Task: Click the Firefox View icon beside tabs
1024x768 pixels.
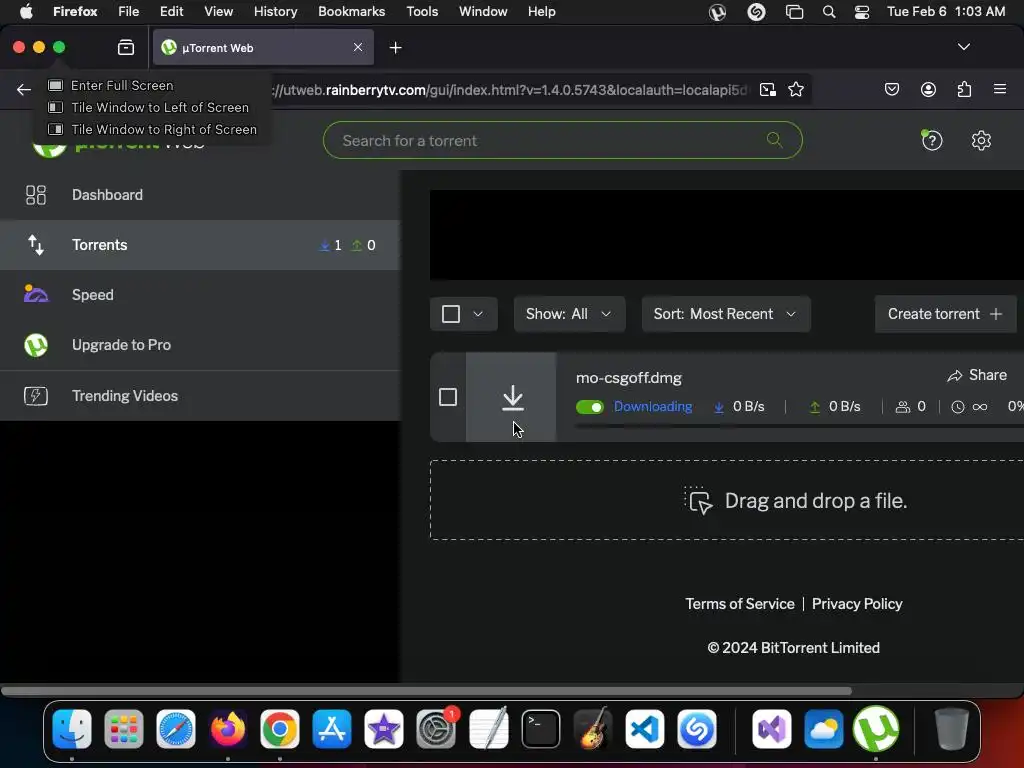Action: (125, 47)
